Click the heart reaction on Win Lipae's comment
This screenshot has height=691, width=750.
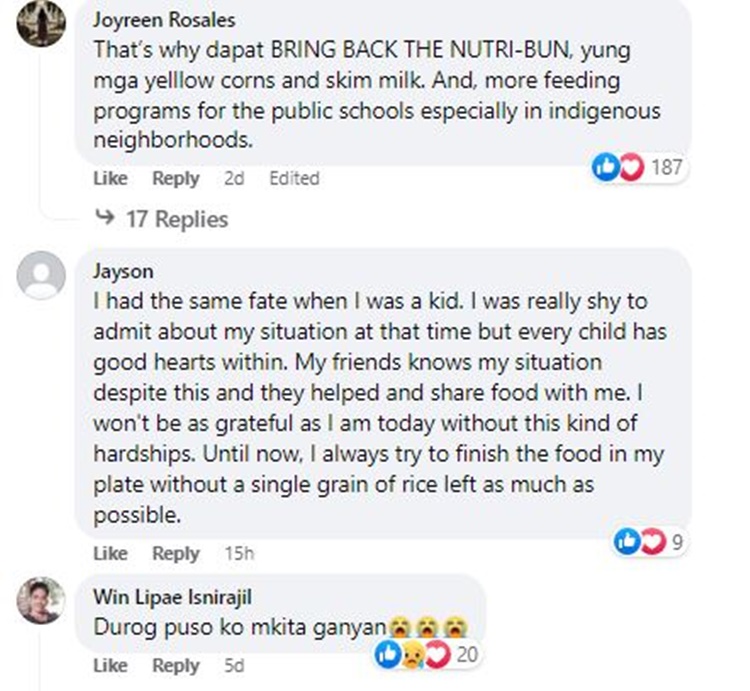pos(438,655)
